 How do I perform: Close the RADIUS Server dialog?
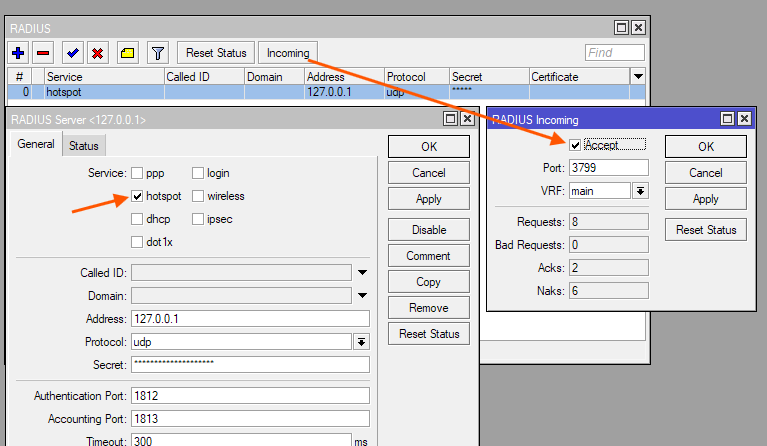coord(468,118)
